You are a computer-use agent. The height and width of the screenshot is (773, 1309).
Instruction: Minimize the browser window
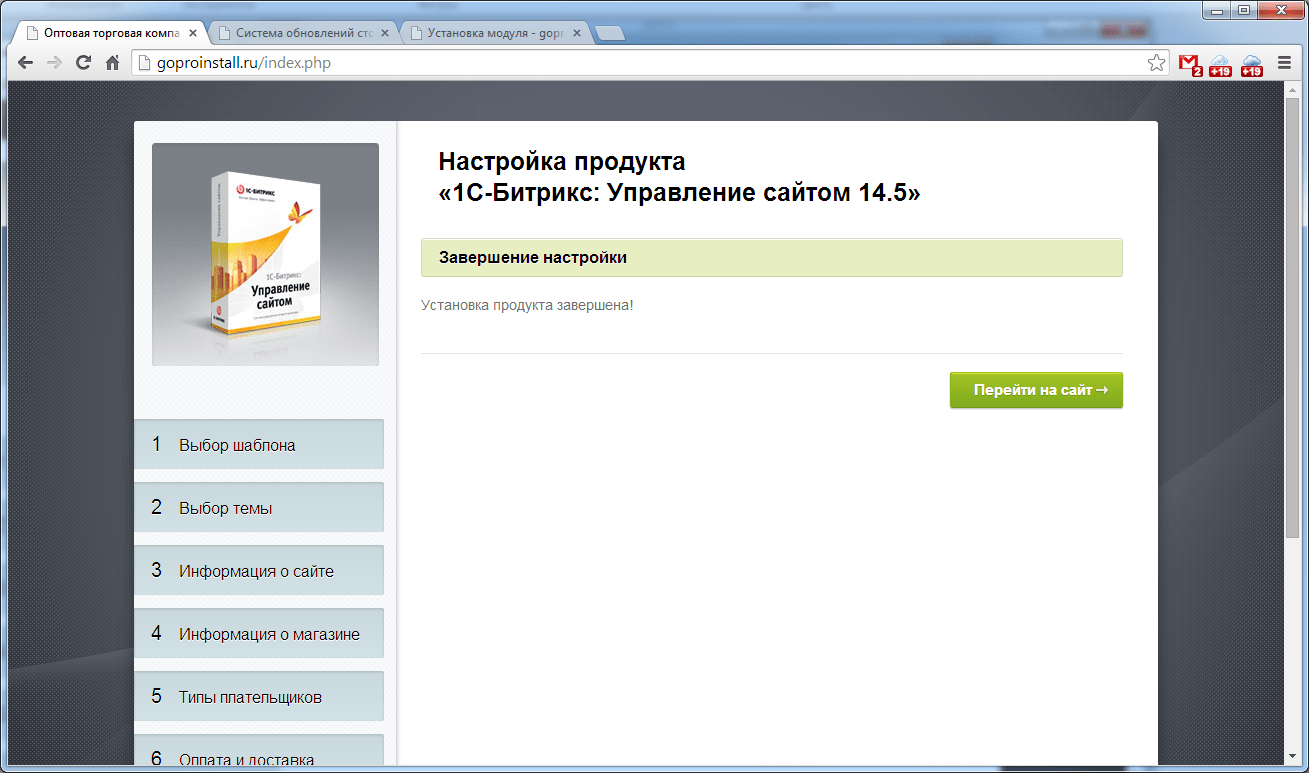[1217, 10]
